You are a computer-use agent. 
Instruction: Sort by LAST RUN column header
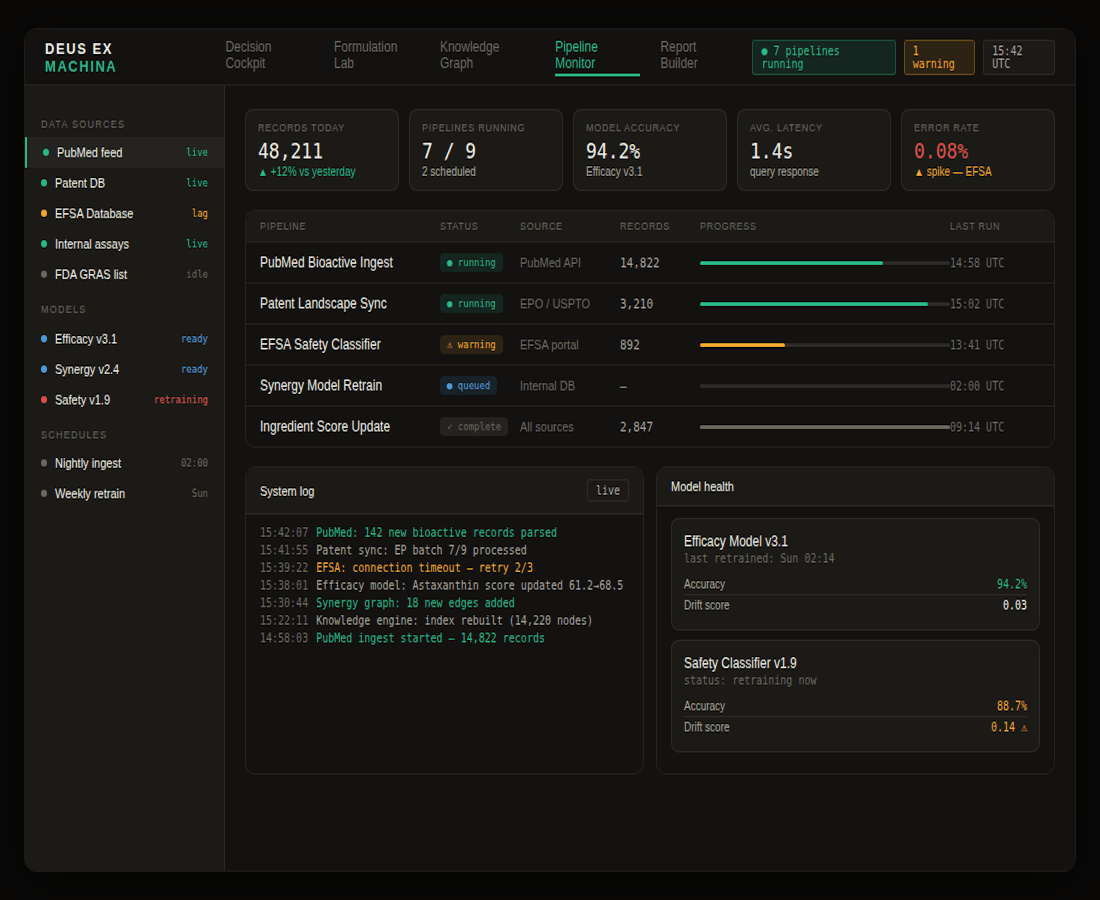974,227
